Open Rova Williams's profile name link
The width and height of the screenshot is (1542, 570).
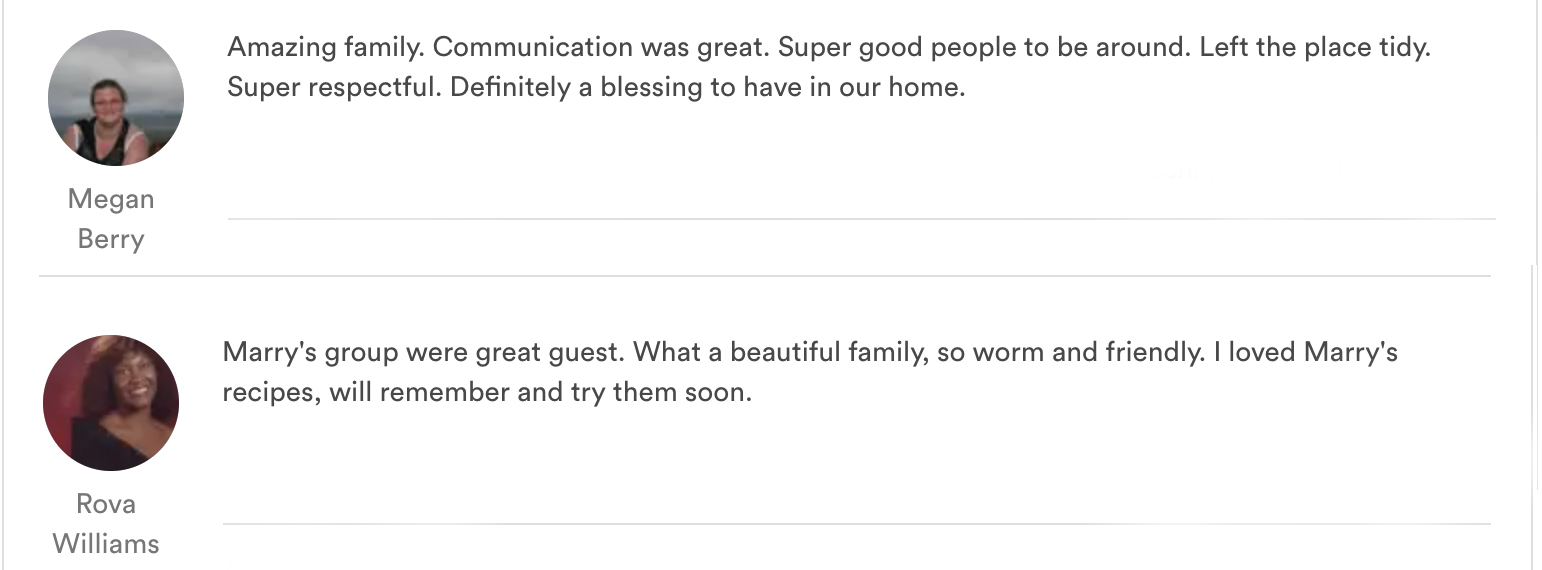click(106, 524)
